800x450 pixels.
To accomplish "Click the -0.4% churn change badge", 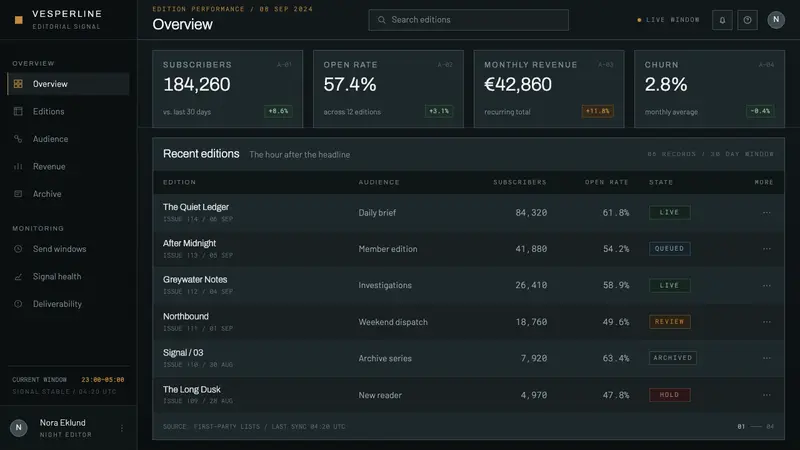I will pos(760,111).
